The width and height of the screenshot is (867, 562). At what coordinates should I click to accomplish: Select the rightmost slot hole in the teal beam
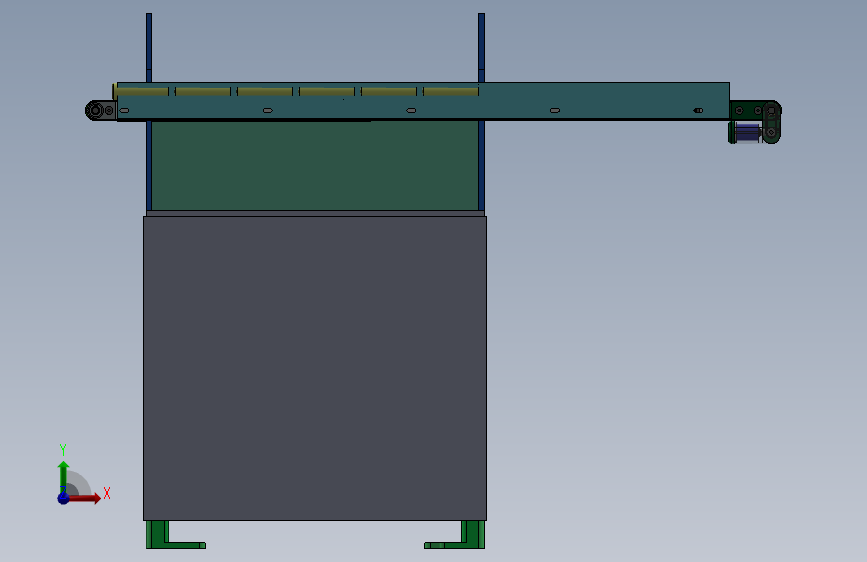click(698, 111)
